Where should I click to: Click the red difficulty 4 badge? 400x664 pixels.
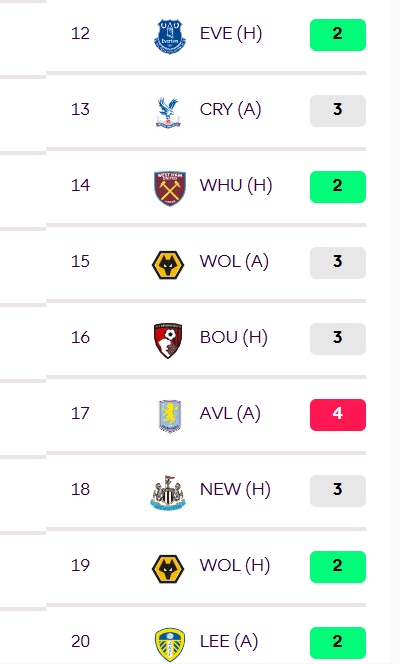(x=338, y=415)
